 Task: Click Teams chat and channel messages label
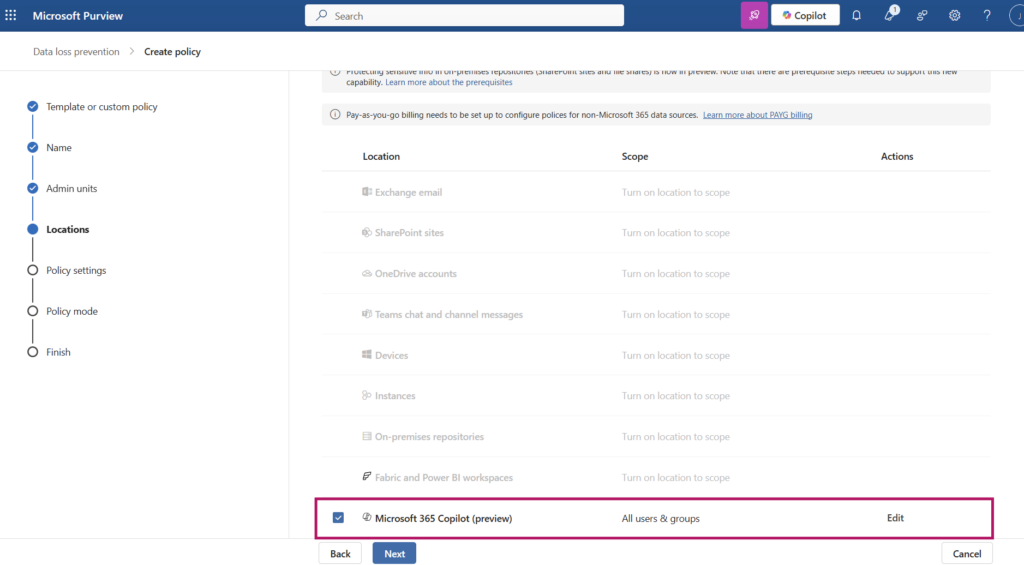click(x=449, y=315)
